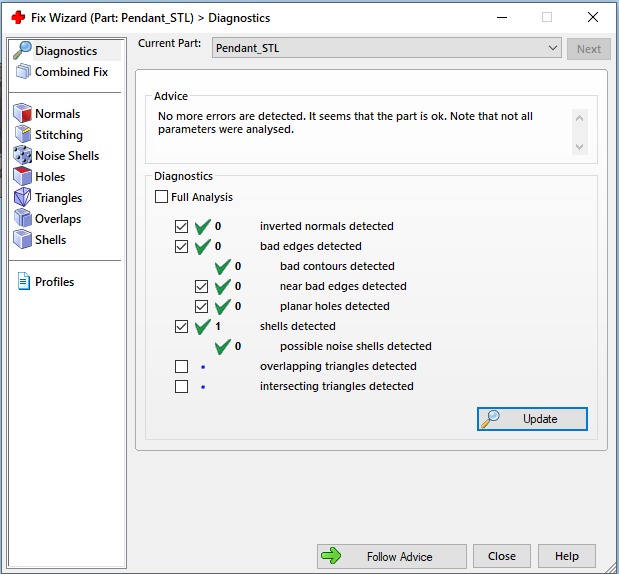The height and width of the screenshot is (574, 619).
Task: Click the Advice box scroll up arrow
Action: pos(579,118)
